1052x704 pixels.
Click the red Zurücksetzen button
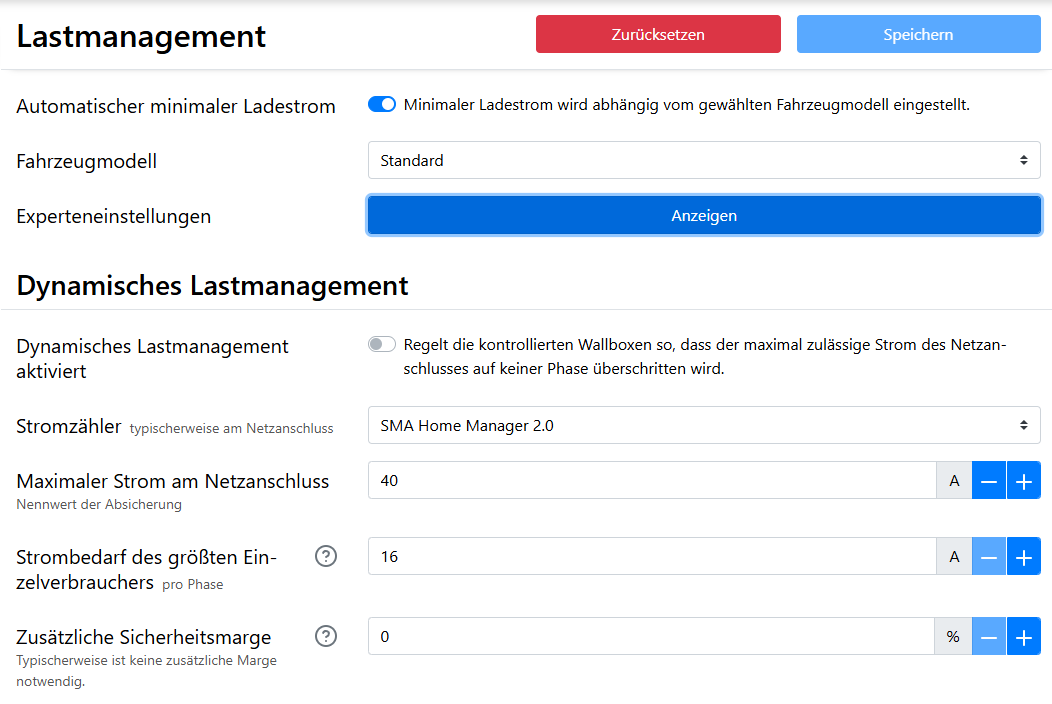[658, 34]
